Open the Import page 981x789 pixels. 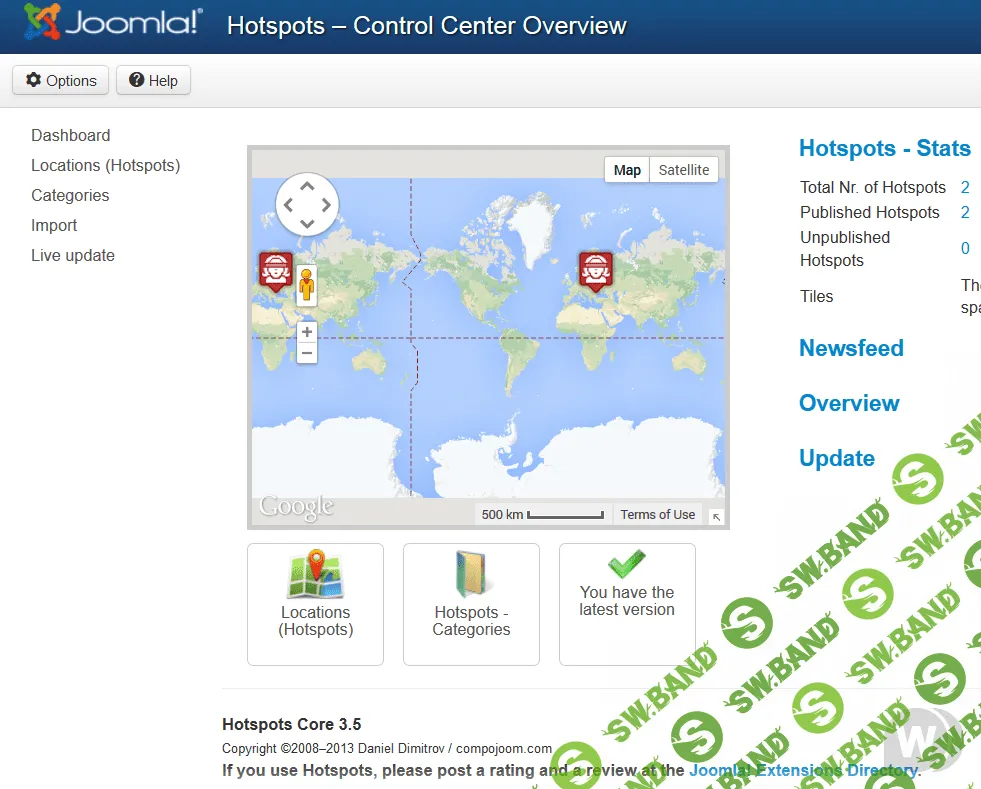coord(54,225)
